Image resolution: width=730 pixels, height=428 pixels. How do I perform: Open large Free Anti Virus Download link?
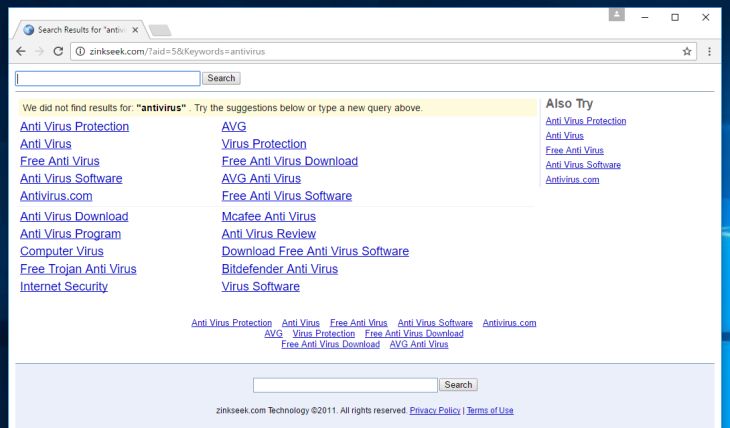pos(290,161)
